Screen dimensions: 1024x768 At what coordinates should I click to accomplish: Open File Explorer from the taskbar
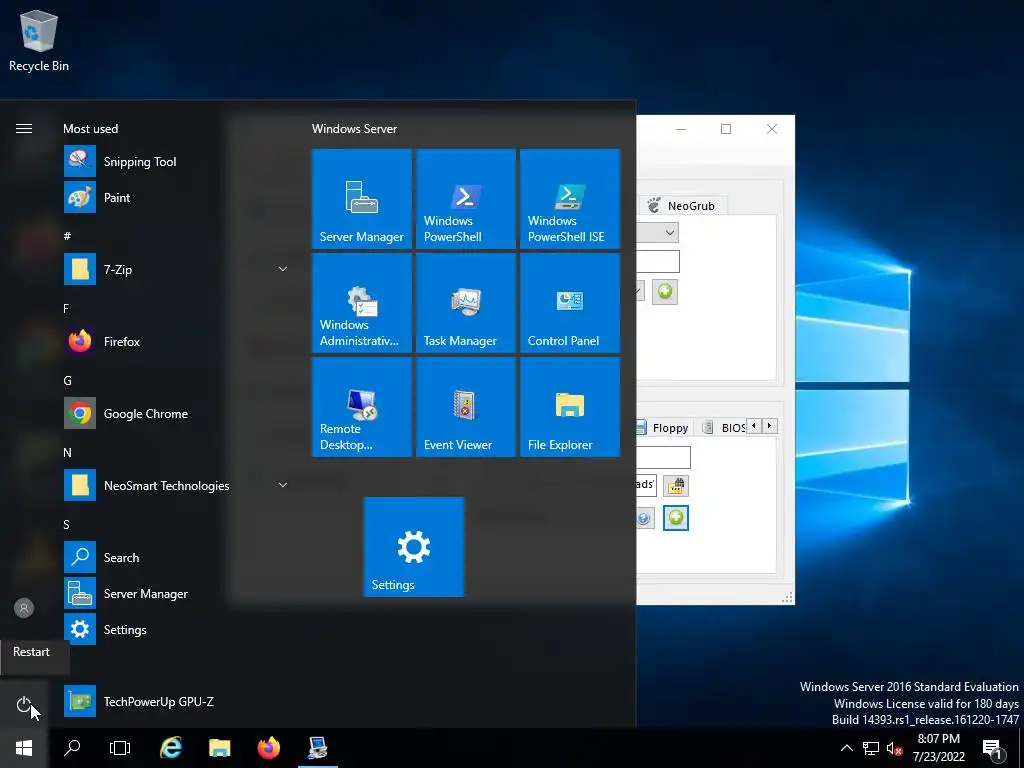point(219,748)
